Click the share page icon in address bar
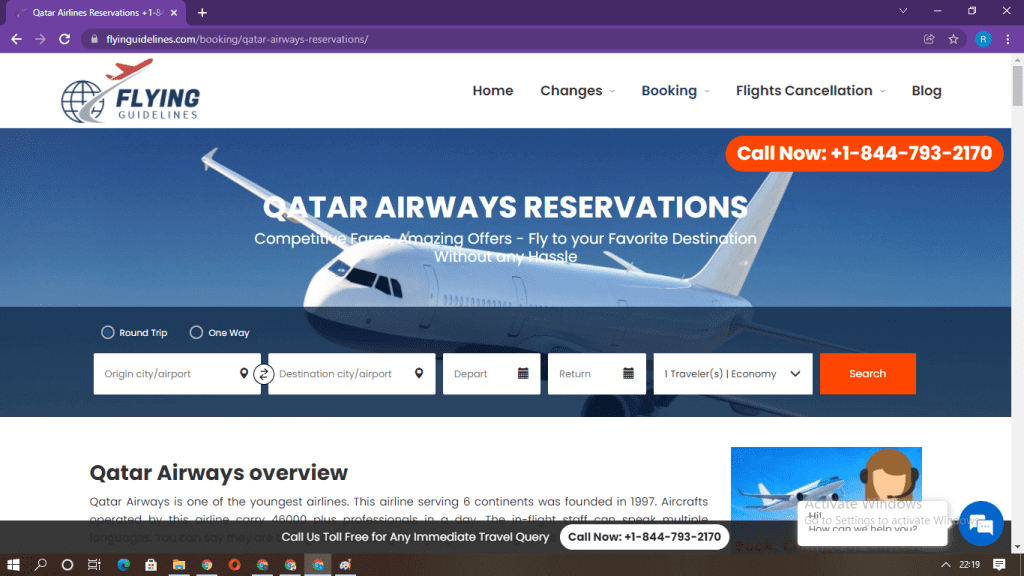The width and height of the screenshot is (1024, 576). click(x=929, y=39)
